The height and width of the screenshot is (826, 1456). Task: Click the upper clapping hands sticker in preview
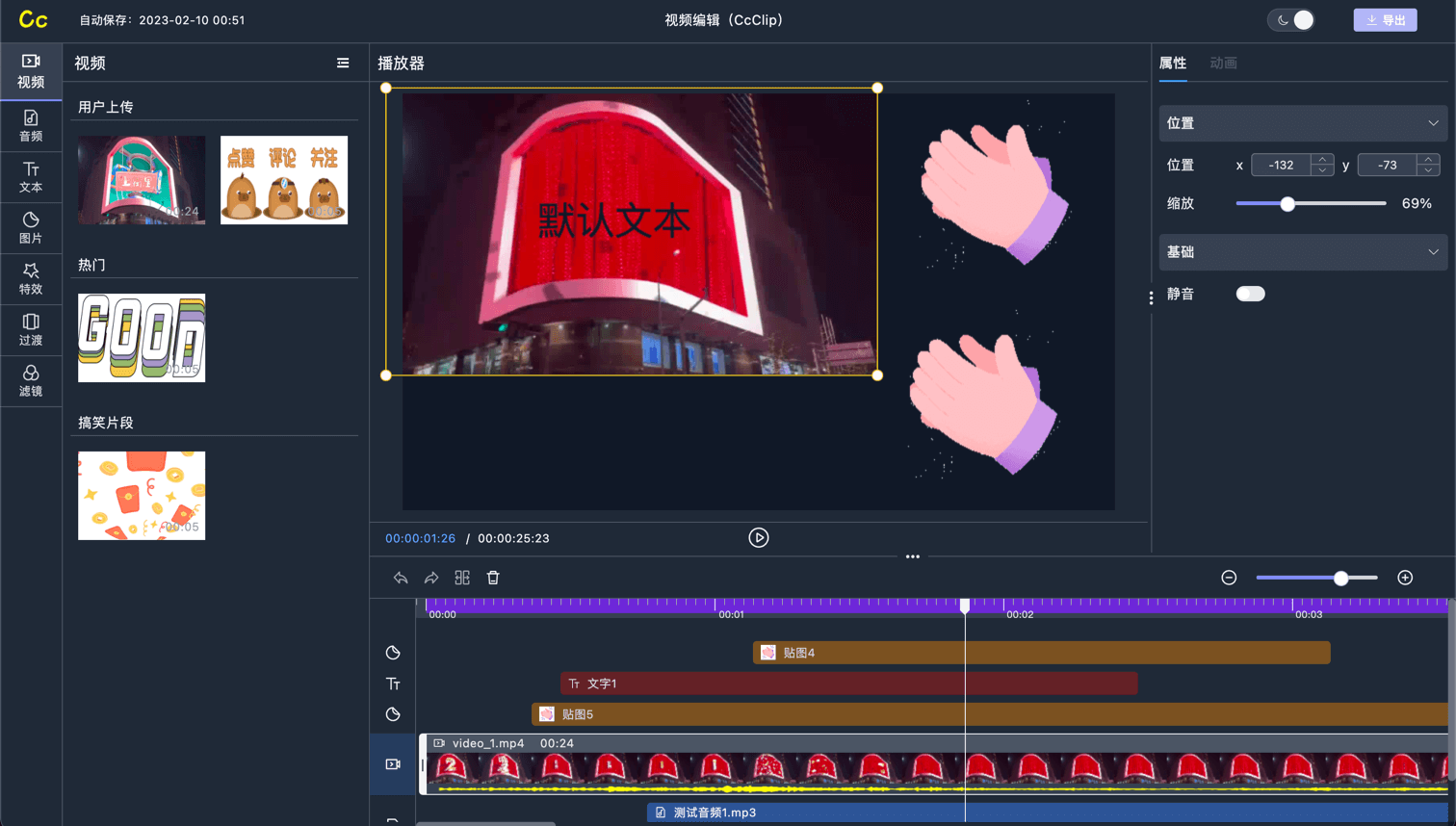point(995,195)
